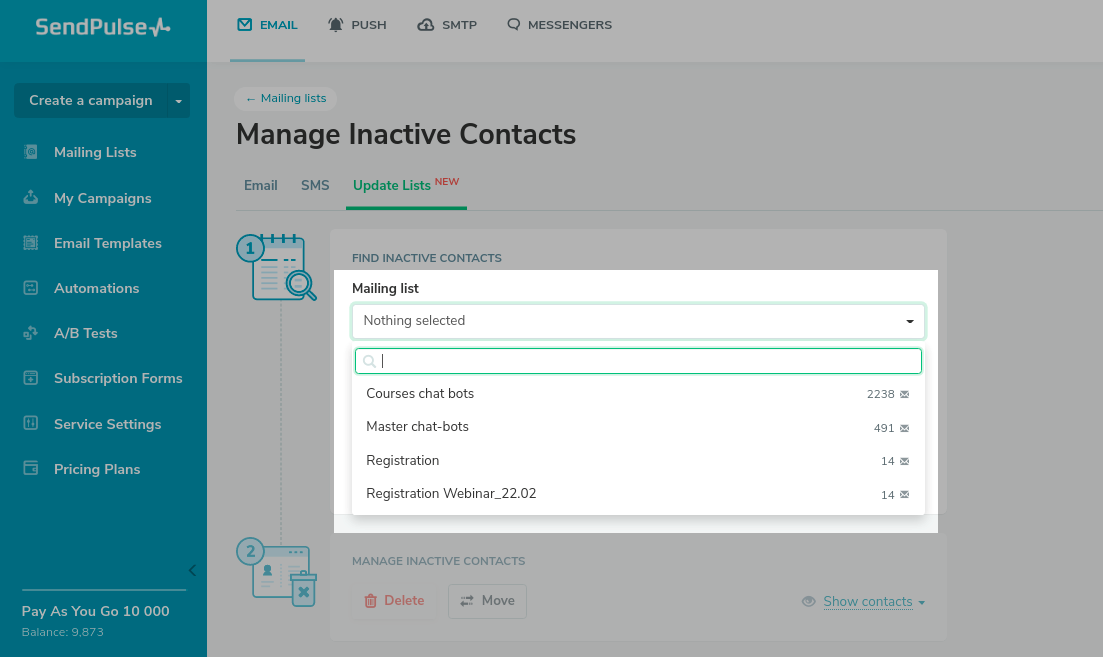Image resolution: width=1103 pixels, height=657 pixels.
Task: Toggle the Nothing selected mailing list dropdown
Action: pos(638,321)
